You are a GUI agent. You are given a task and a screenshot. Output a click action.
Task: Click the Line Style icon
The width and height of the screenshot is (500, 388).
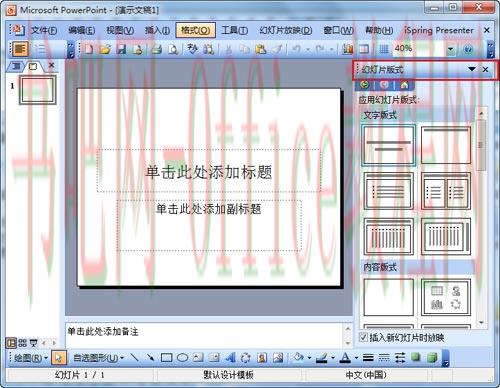point(368,358)
